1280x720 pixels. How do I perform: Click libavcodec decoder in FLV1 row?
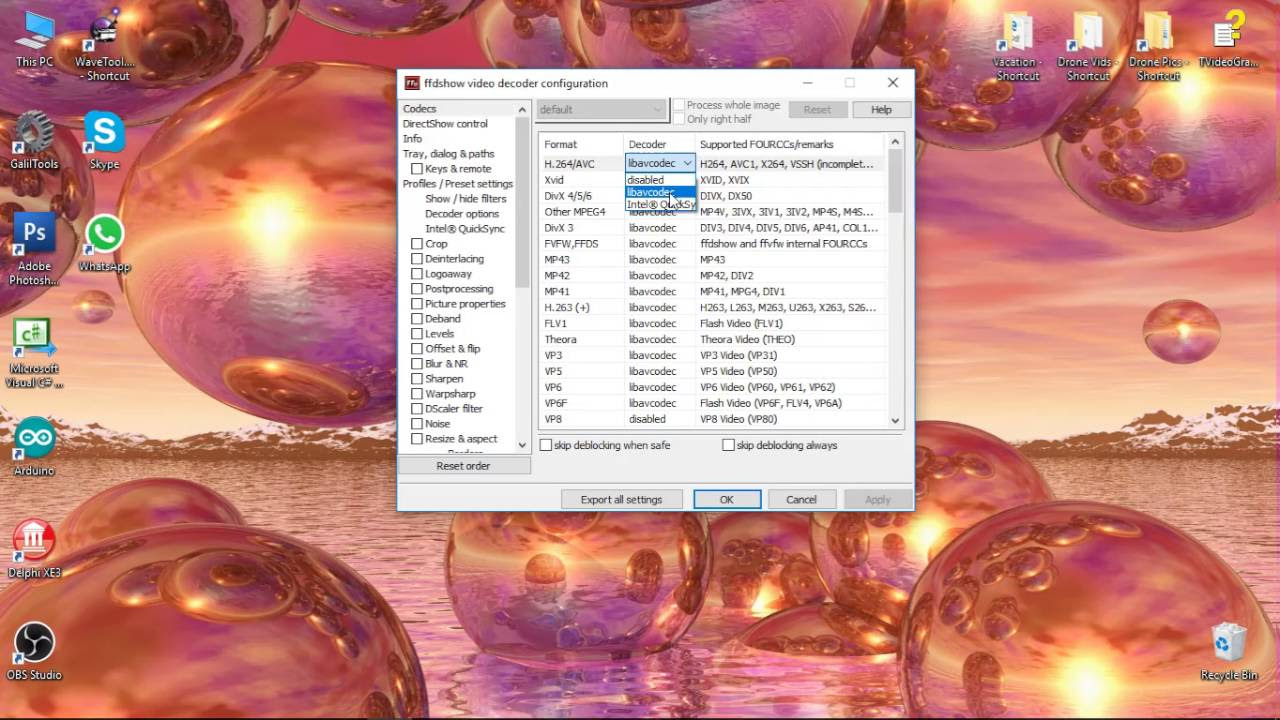pos(652,323)
